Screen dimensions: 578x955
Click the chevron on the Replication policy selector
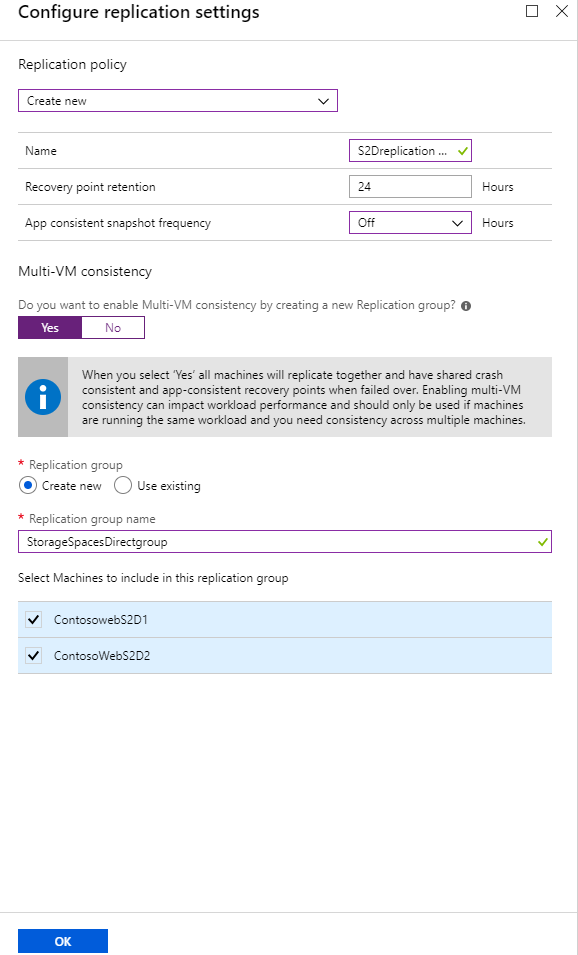(323, 100)
